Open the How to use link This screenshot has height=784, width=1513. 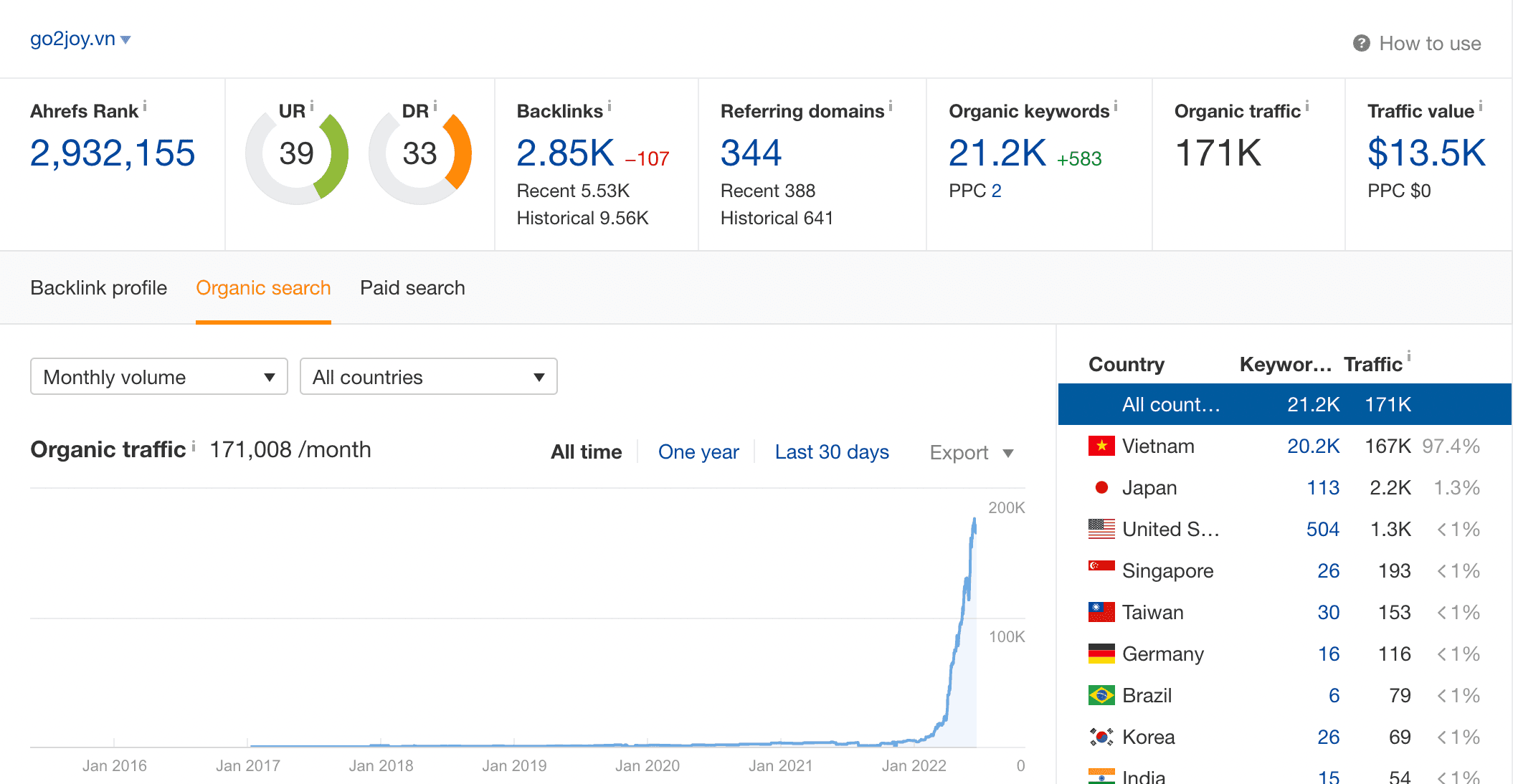(x=1430, y=43)
